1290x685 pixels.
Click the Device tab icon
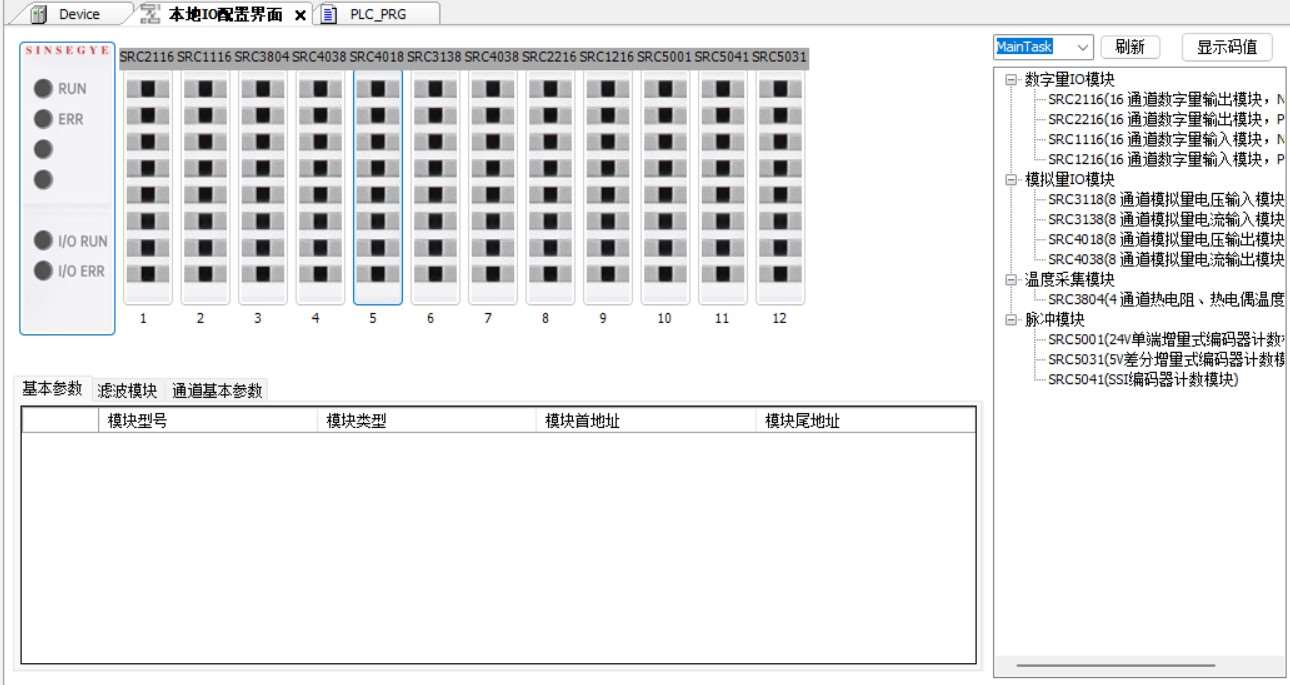click(x=40, y=14)
